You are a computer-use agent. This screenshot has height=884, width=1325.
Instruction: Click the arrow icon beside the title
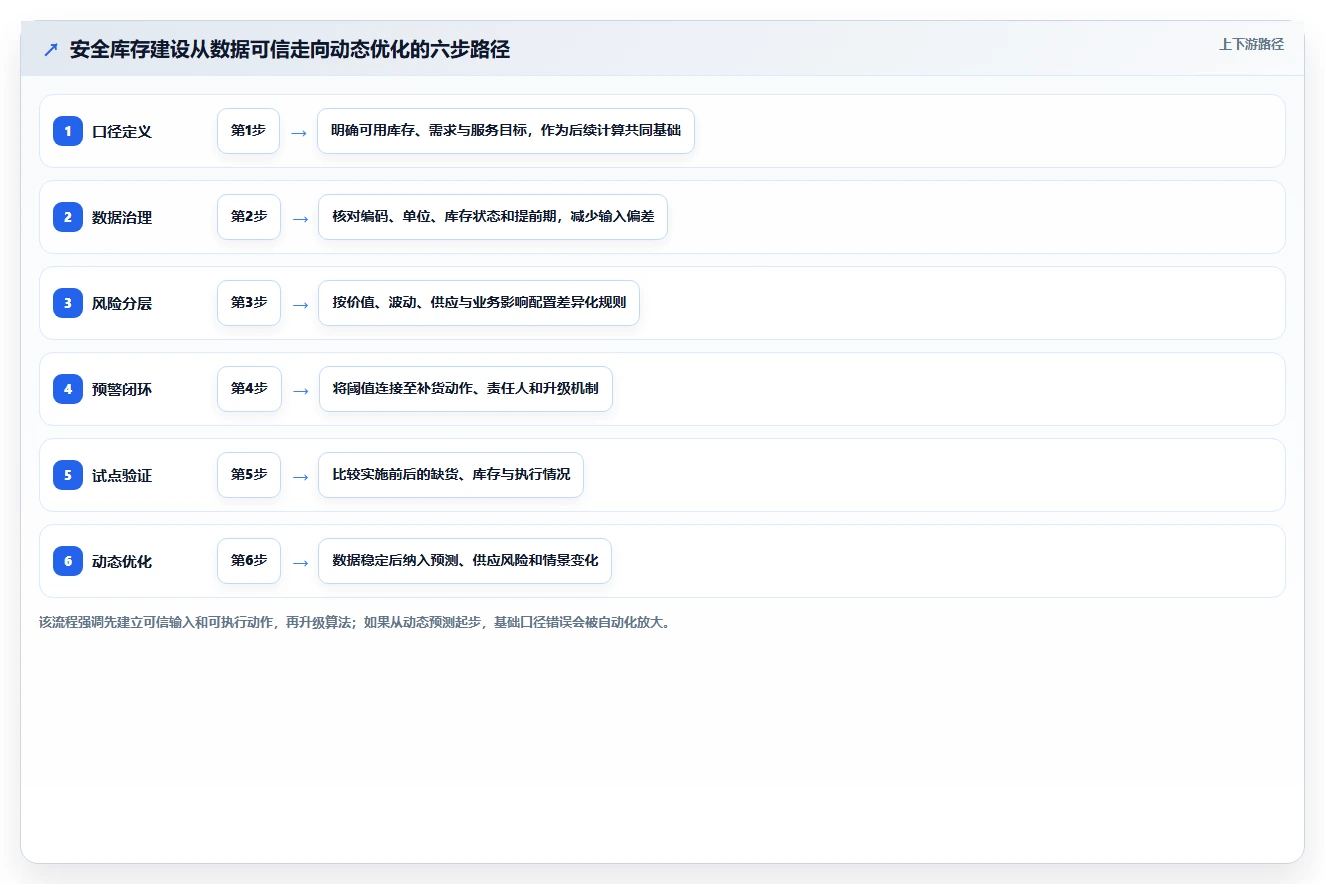click(x=51, y=50)
